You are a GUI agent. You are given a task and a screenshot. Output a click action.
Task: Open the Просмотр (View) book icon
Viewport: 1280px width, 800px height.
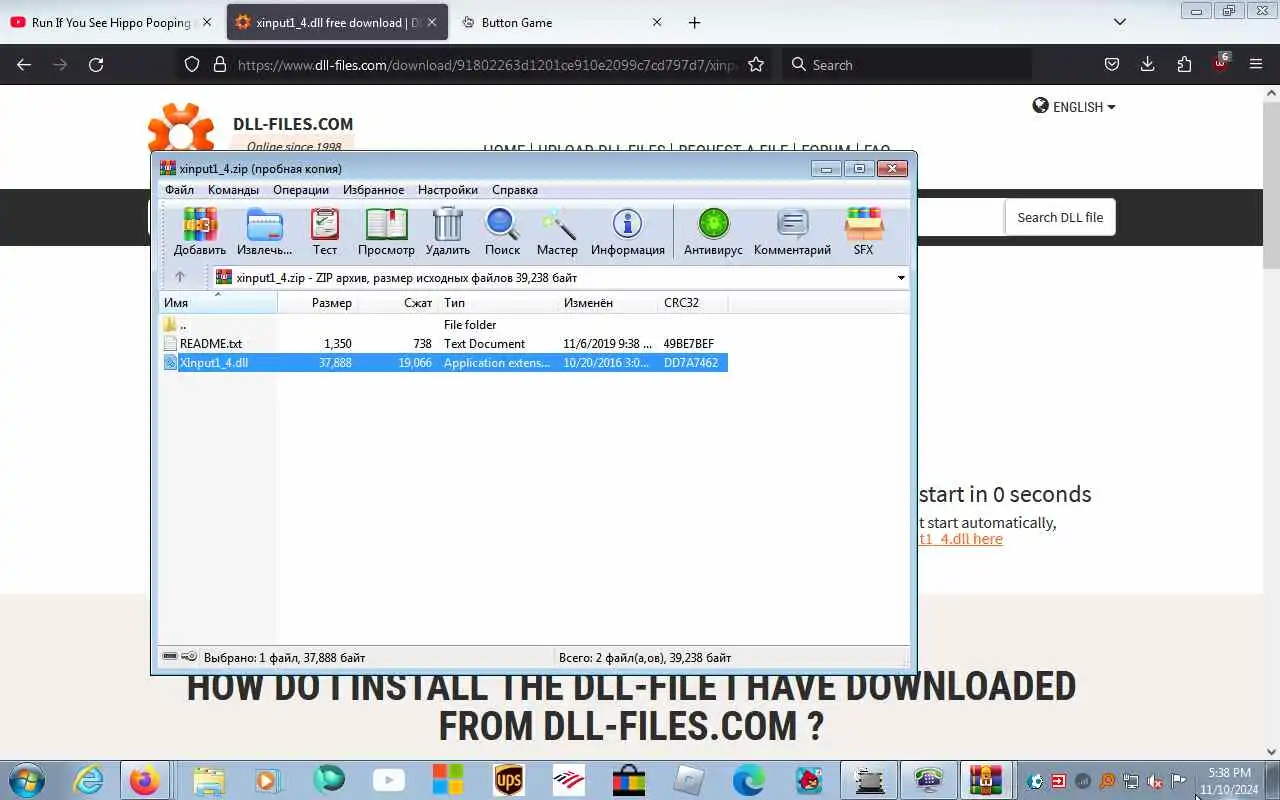coord(386,232)
